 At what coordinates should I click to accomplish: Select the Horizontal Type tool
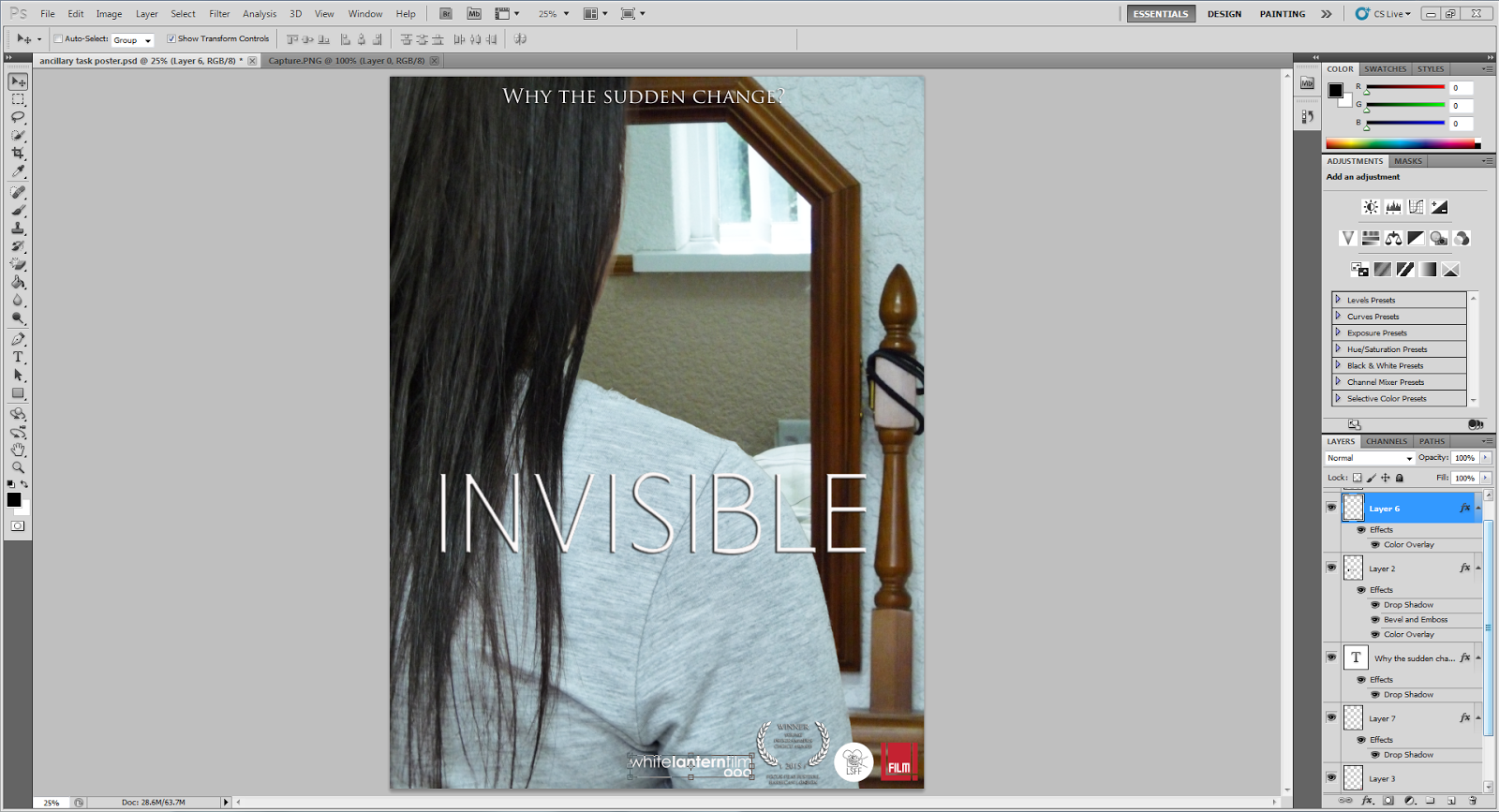(x=18, y=357)
